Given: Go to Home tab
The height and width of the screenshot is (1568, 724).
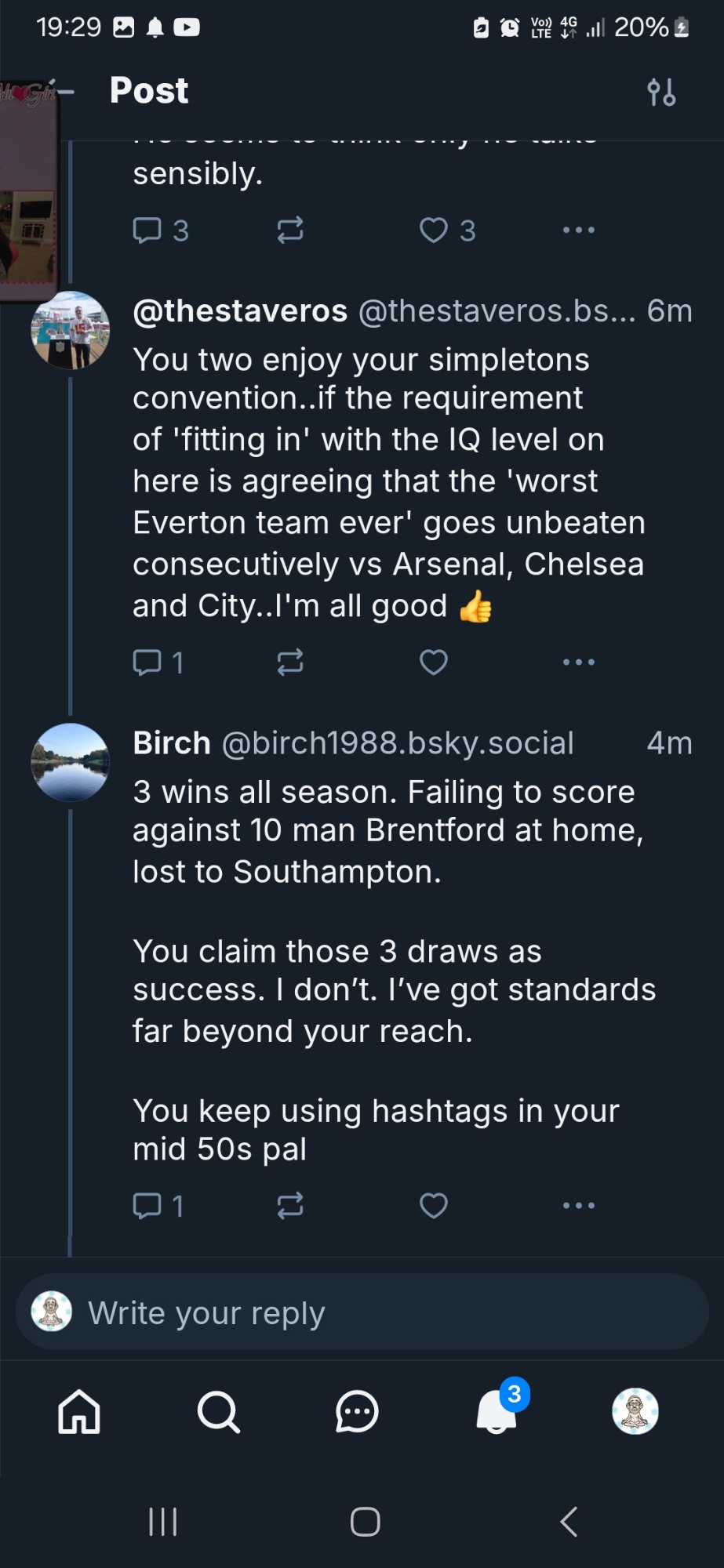Looking at the screenshot, I should click(79, 1412).
